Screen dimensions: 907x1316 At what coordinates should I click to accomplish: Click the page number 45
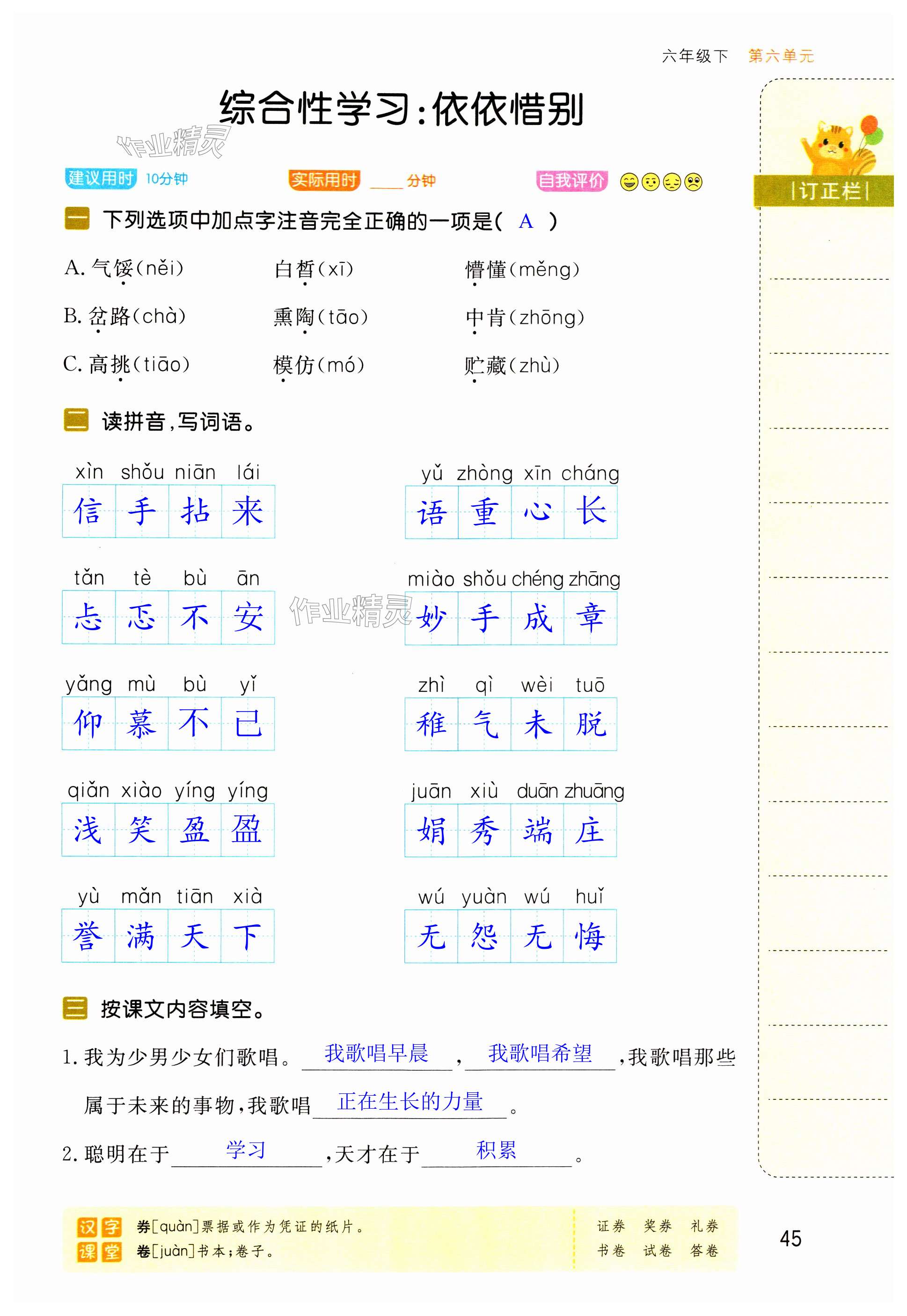[x=790, y=1239]
